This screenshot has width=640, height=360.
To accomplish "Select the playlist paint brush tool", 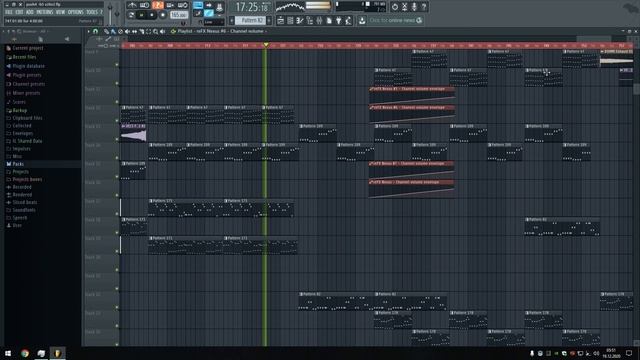I will 113,31.
